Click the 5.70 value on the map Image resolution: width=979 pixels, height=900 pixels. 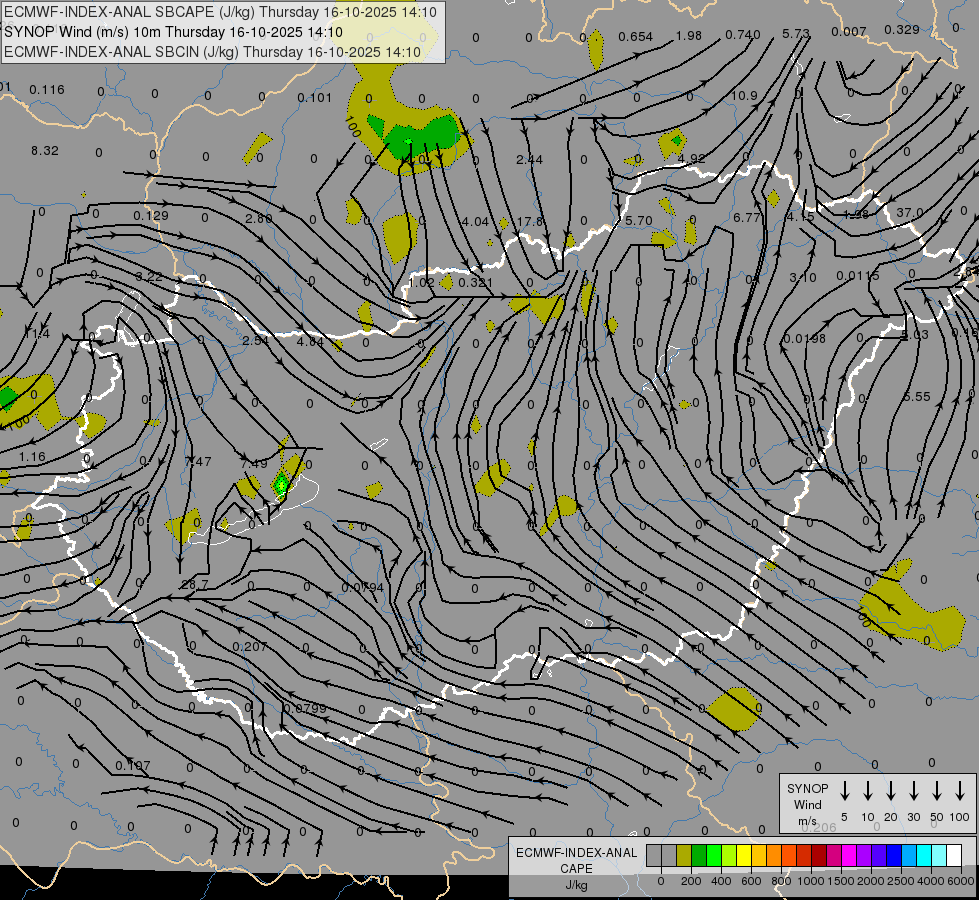click(639, 221)
